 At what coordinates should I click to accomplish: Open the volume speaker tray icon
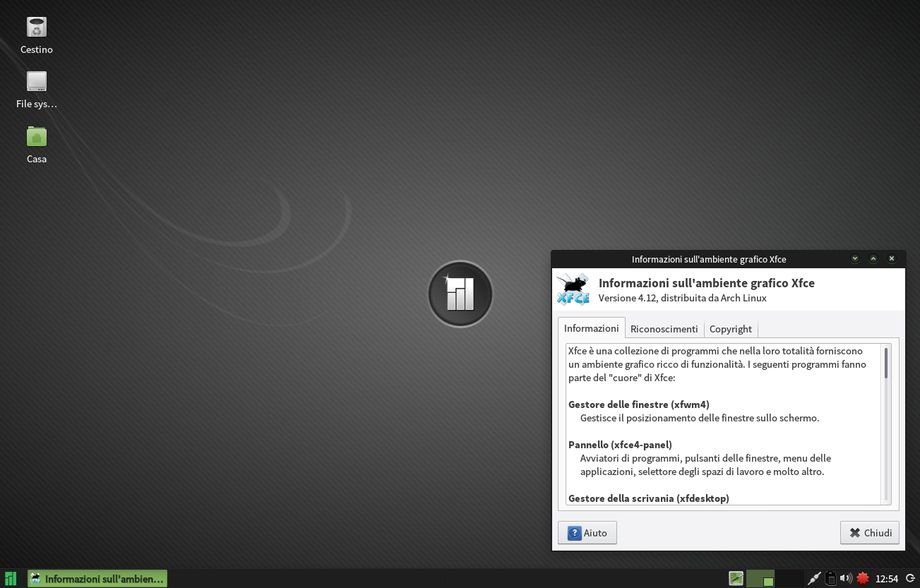coord(846,578)
